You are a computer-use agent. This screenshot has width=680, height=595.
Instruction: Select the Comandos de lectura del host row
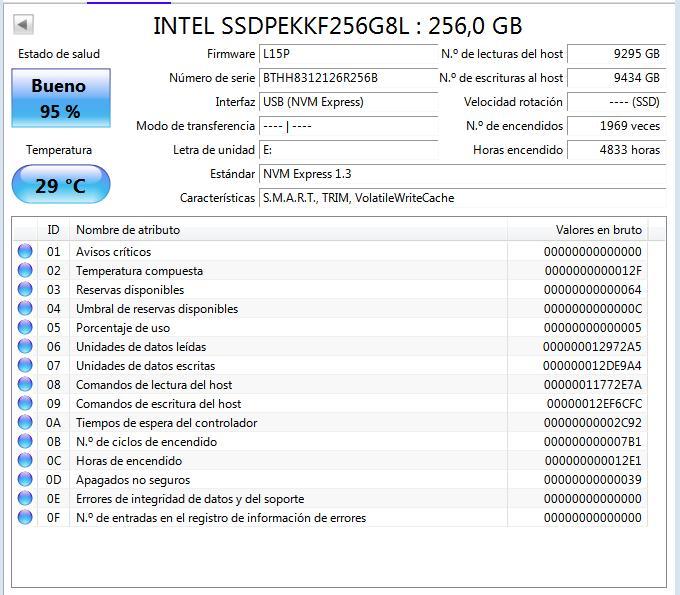click(330, 385)
